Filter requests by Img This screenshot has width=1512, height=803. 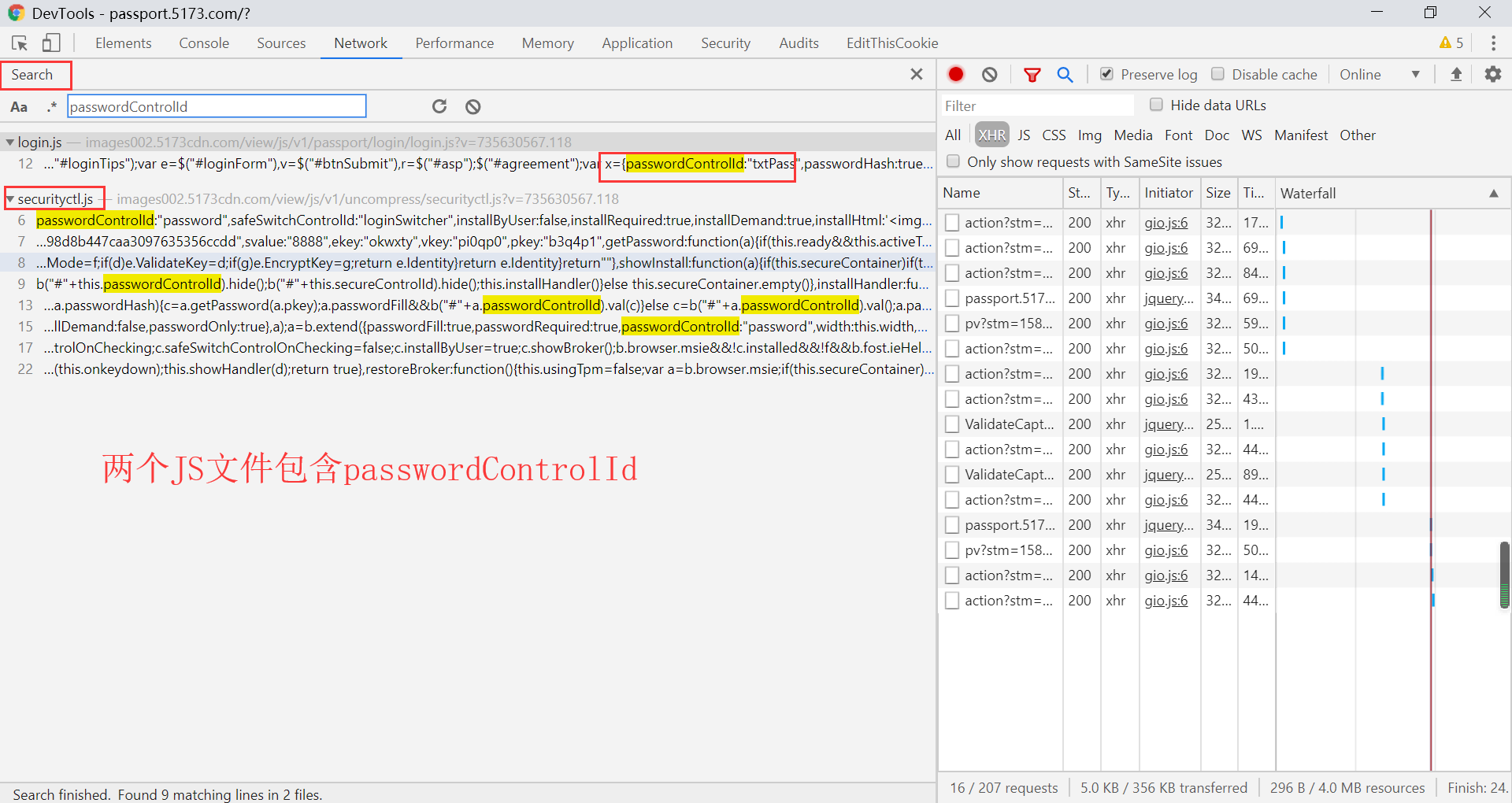1090,135
